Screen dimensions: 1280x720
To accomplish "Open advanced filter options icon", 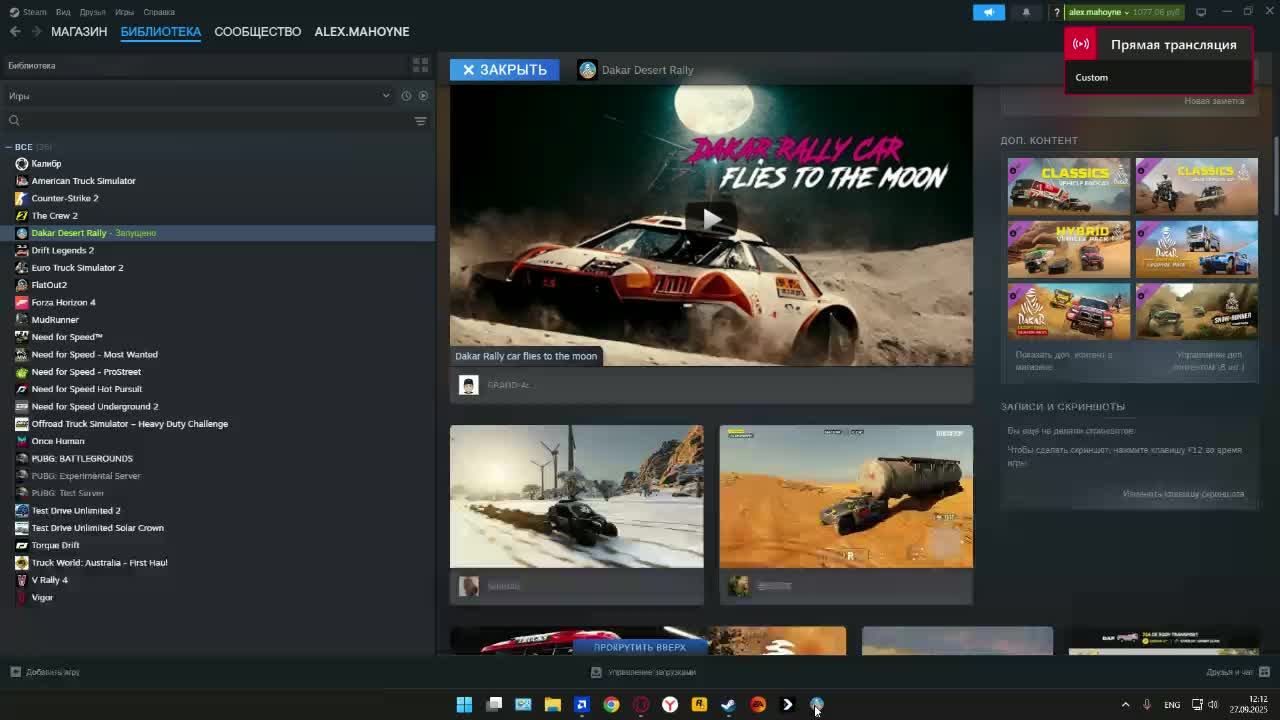I will (x=420, y=121).
